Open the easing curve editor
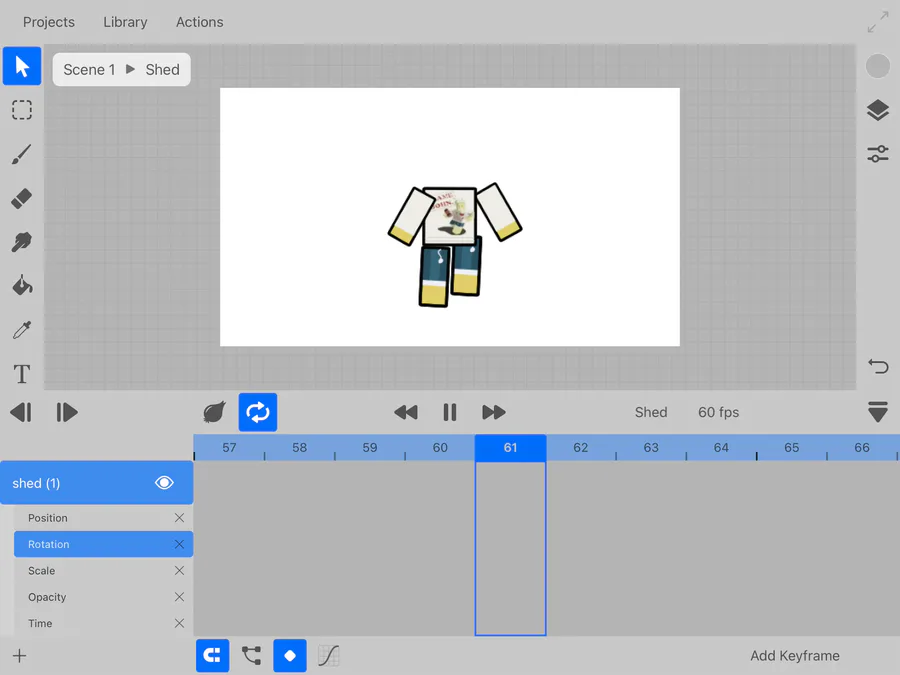 (329, 655)
